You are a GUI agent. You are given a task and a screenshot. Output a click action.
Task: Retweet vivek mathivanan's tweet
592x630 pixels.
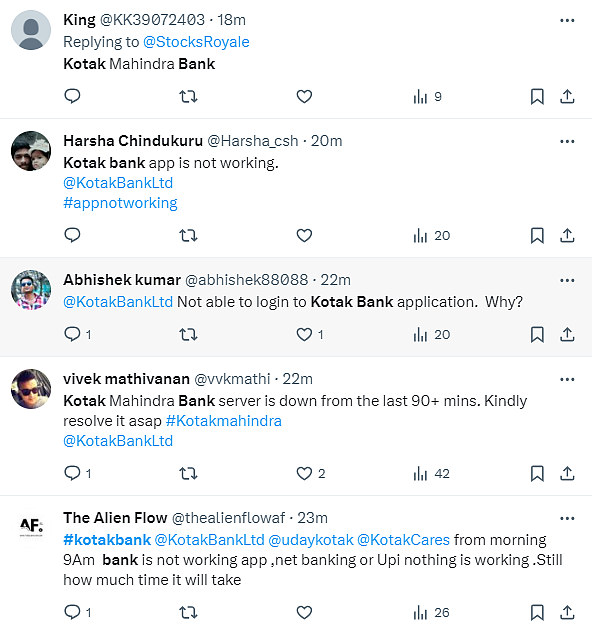pos(188,473)
